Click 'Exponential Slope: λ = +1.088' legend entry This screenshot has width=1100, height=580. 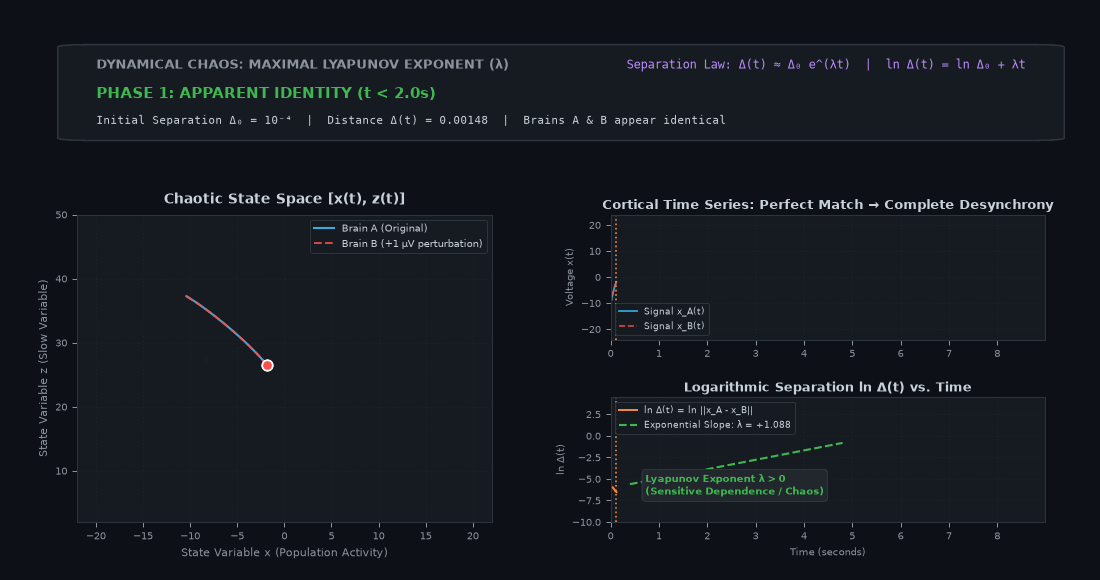(704, 424)
